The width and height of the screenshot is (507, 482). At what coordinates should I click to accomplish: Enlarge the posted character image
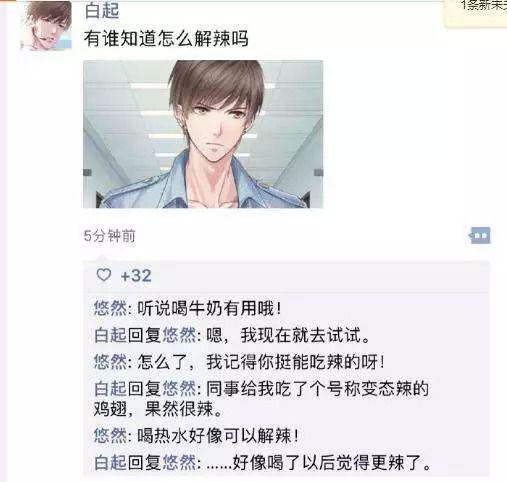[x=203, y=134]
